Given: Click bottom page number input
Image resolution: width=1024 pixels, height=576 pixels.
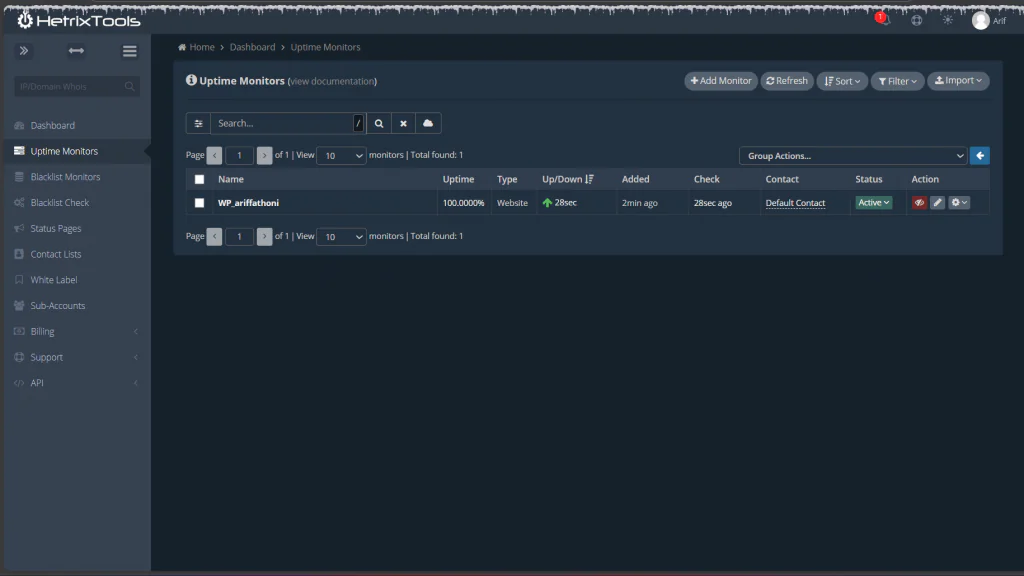Looking at the screenshot, I should point(239,236).
